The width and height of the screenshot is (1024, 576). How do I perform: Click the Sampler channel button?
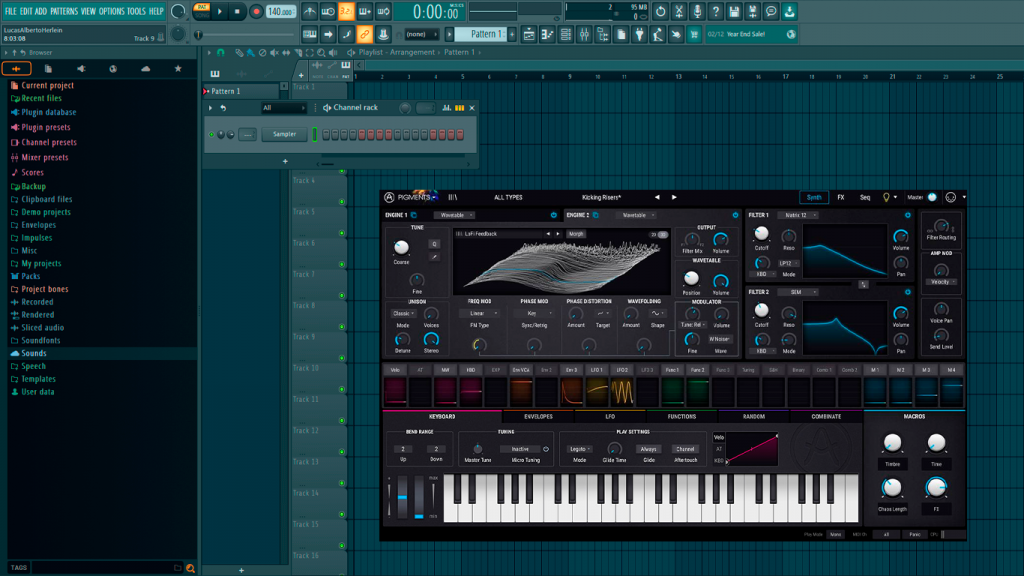[x=285, y=135]
